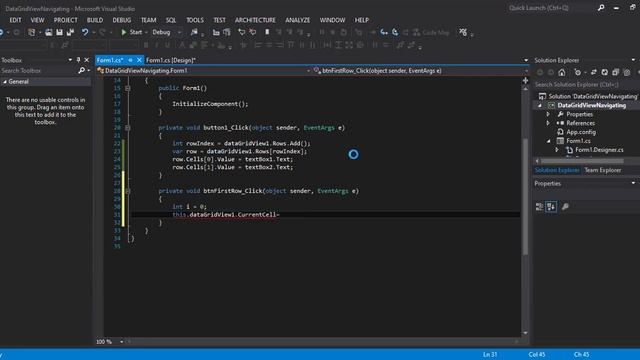Image resolution: width=640 pixels, height=360 pixels.
Task: Expand the Properties node in Solution Explorer
Action: pyautogui.click(x=548, y=114)
